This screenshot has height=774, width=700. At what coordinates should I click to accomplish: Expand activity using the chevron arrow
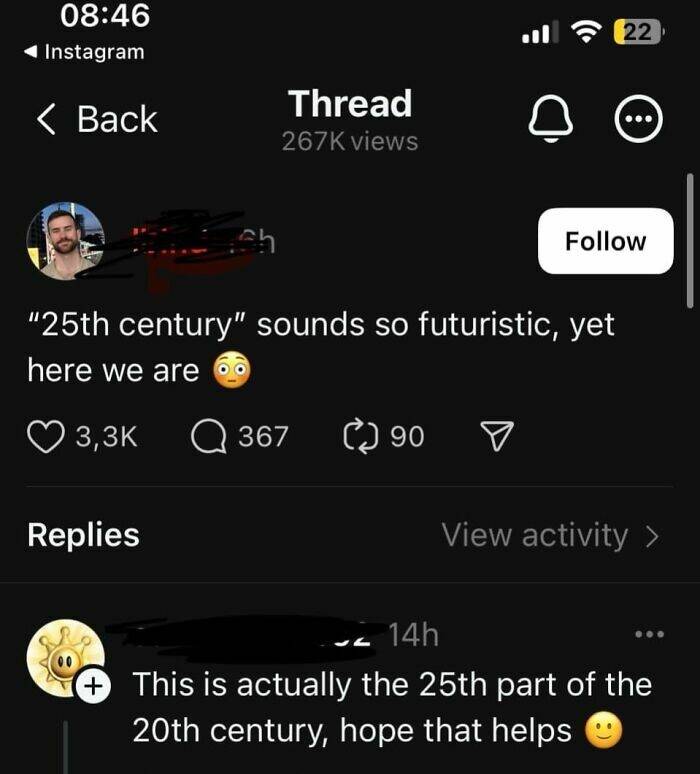pyautogui.click(x=653, y=536)
